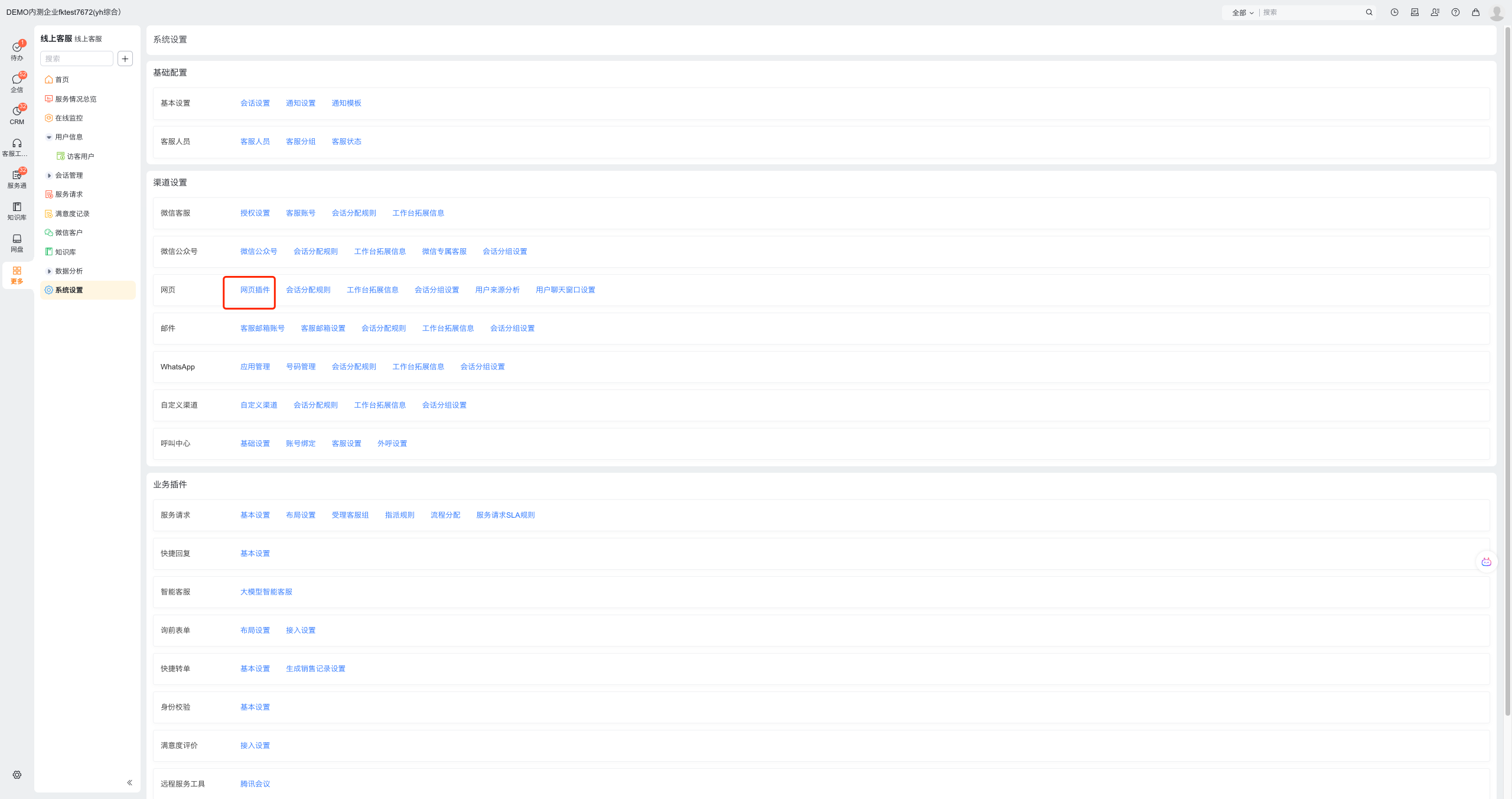Open the CRM icon in left rail
The height and width of the screenshot is (799, 1512).
pos(17,112)
